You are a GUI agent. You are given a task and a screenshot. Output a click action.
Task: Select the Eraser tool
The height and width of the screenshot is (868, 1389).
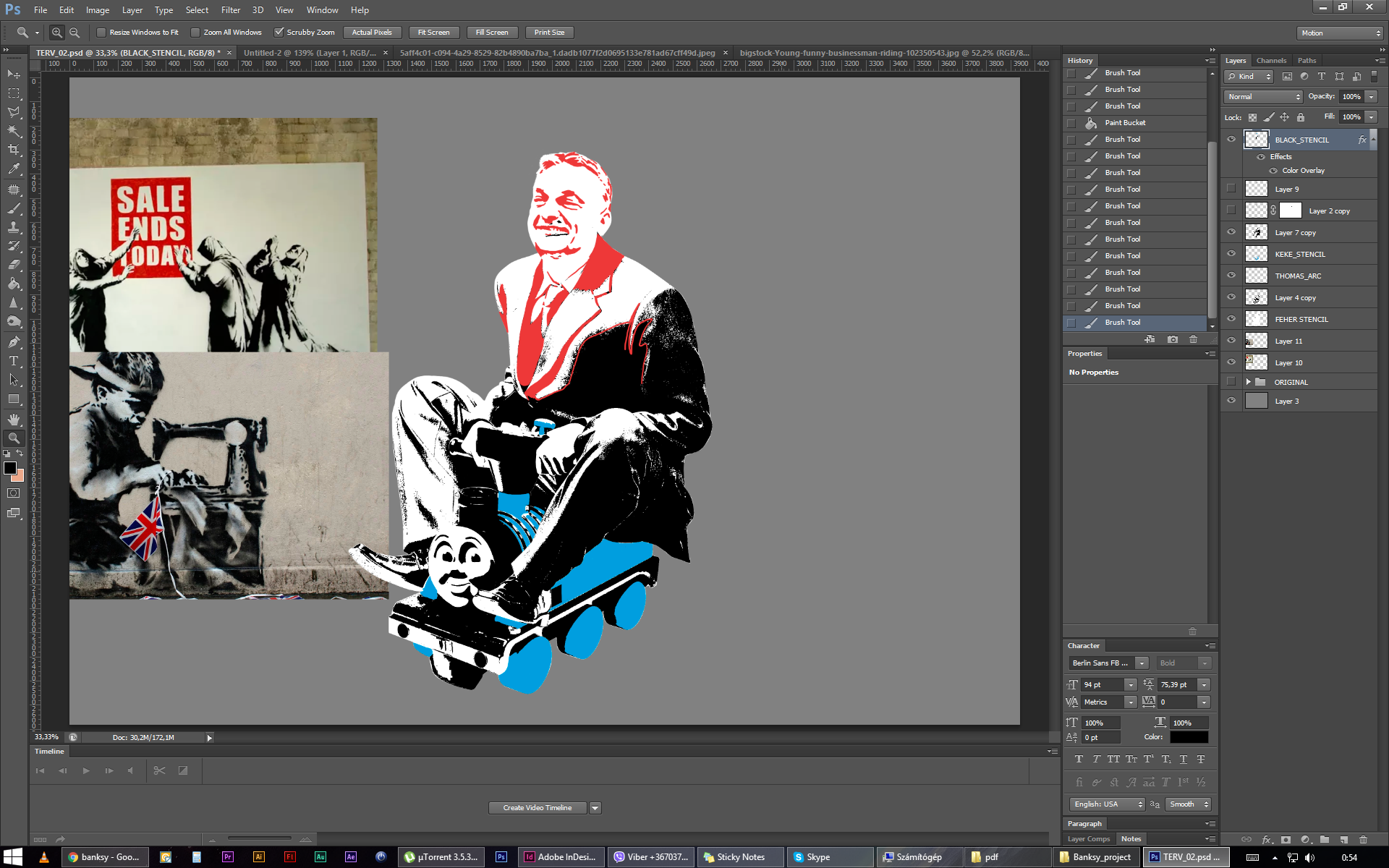tap(14, 265)
